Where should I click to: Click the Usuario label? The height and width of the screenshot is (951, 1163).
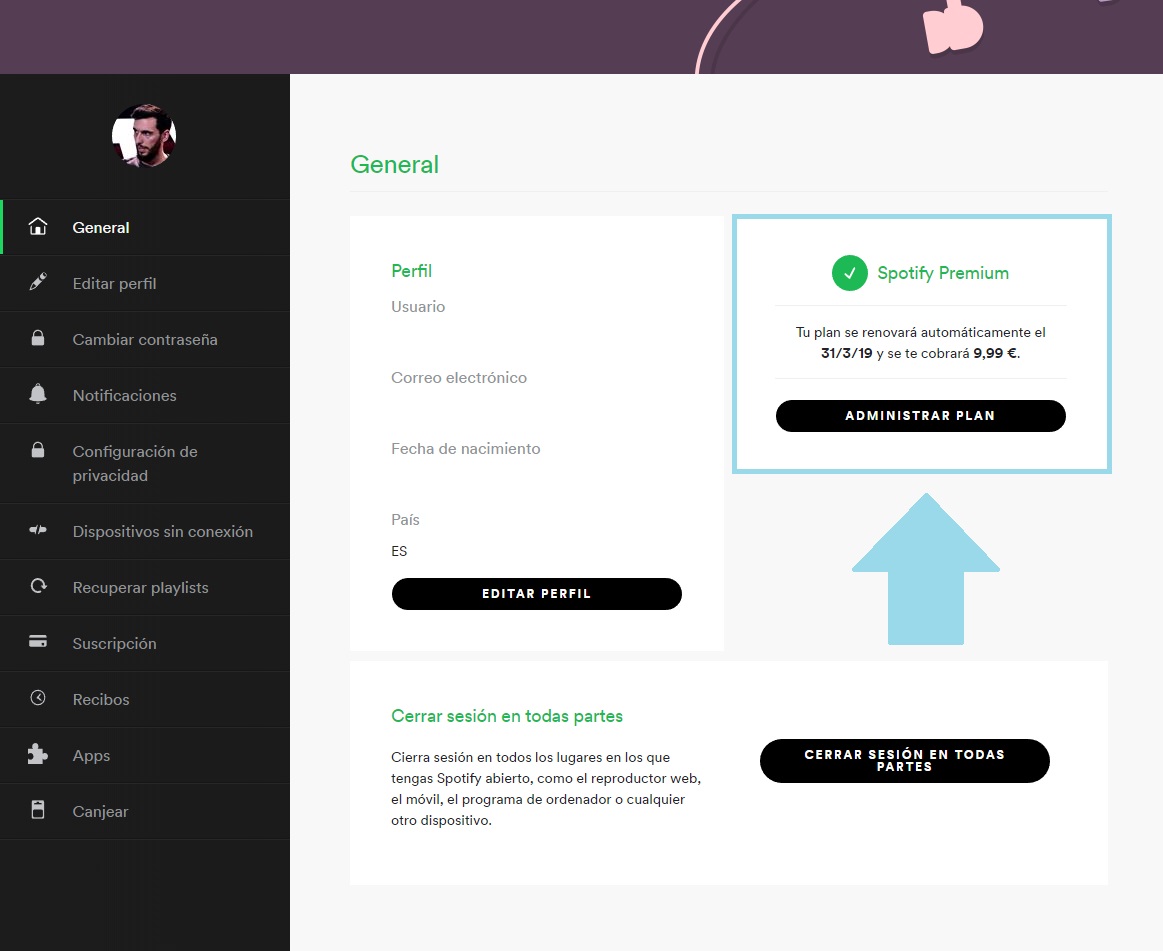point(418,306)
